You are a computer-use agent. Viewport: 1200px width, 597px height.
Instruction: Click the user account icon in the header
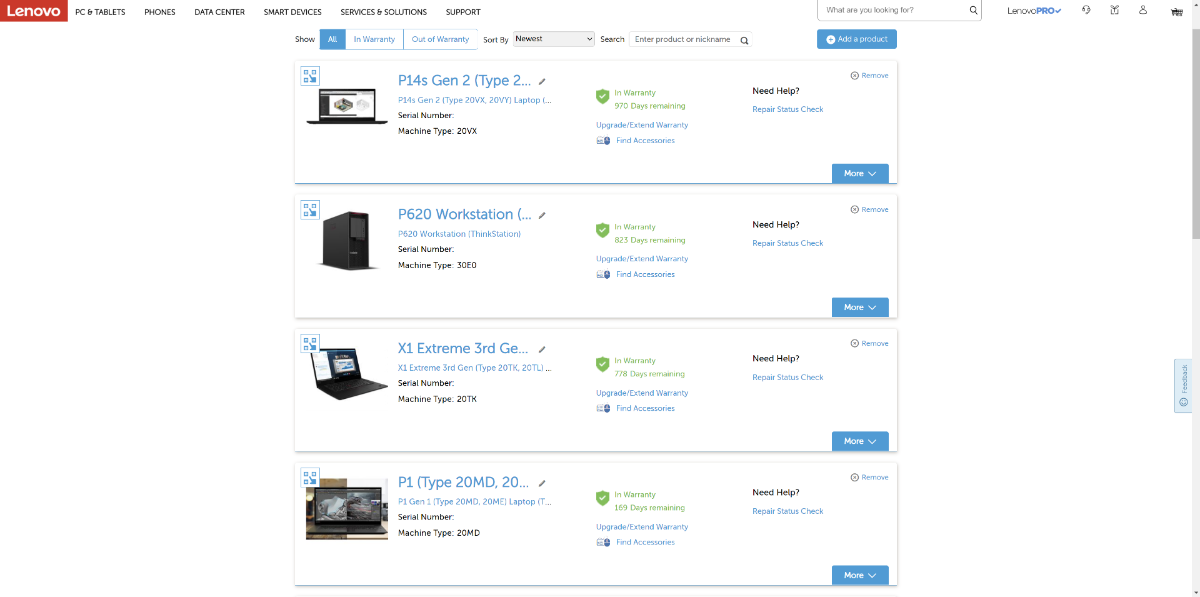point(1143,11)
